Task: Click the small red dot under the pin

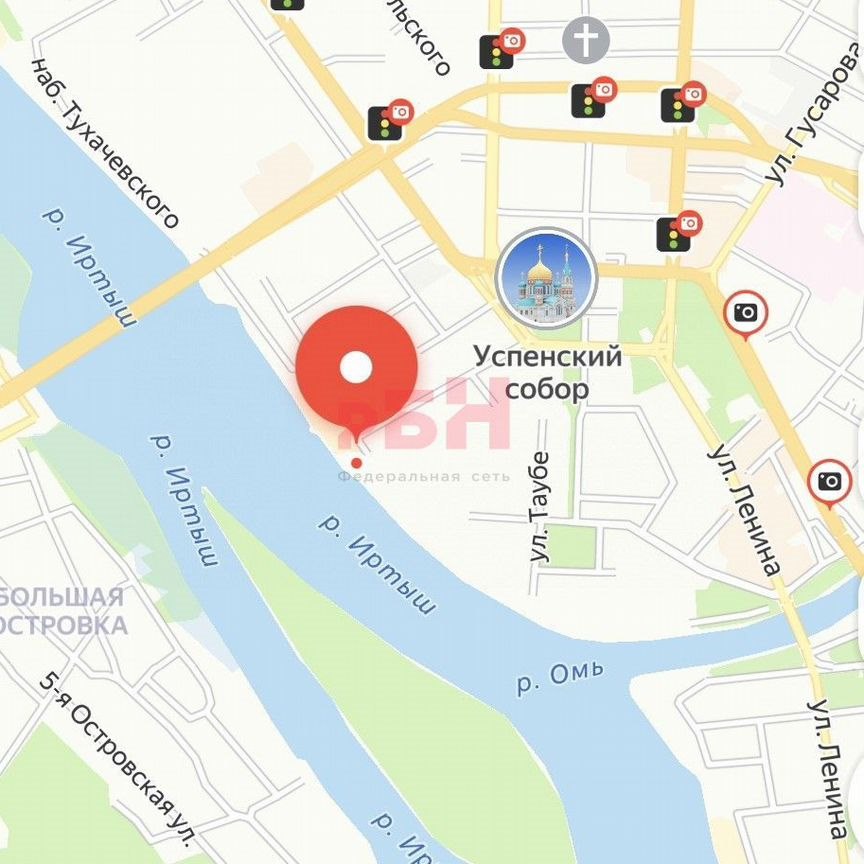Action: coord(357,462)
